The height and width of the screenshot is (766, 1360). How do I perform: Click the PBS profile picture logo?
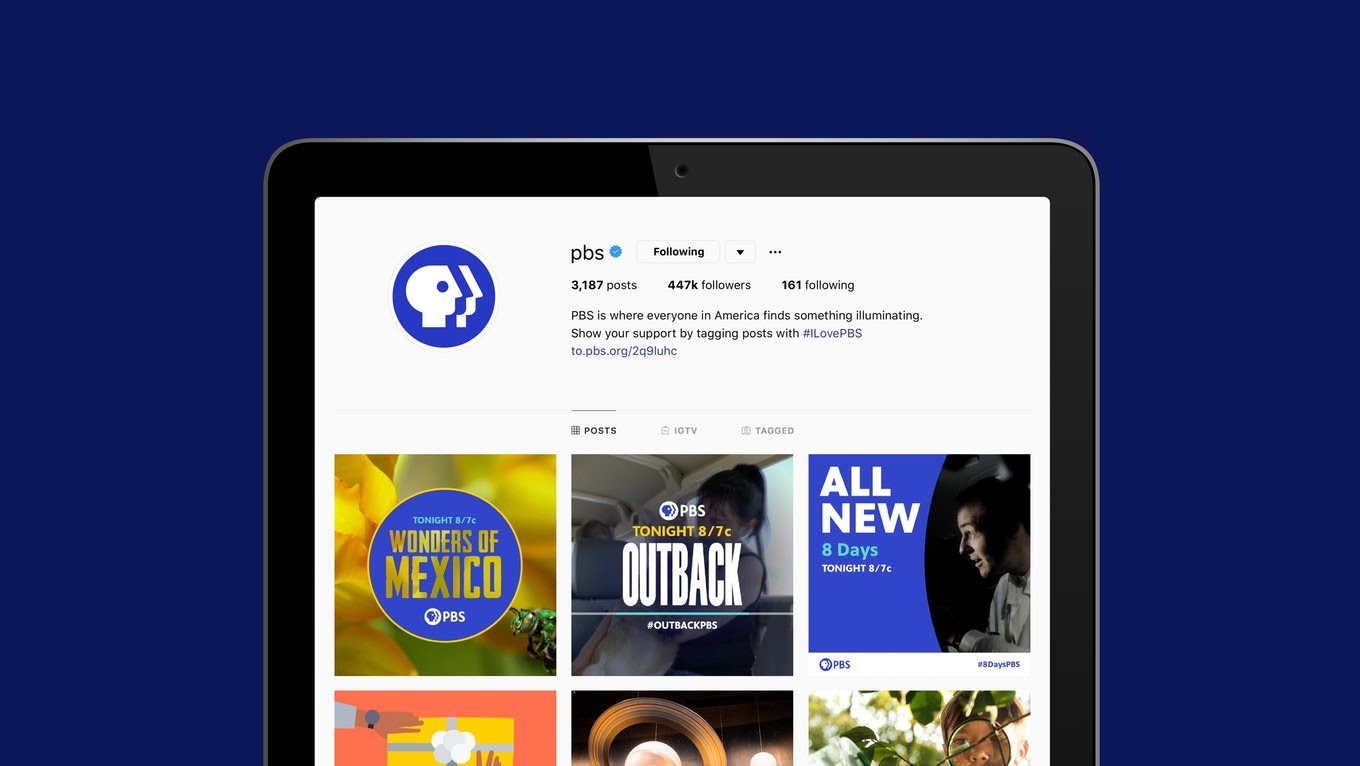444,297
